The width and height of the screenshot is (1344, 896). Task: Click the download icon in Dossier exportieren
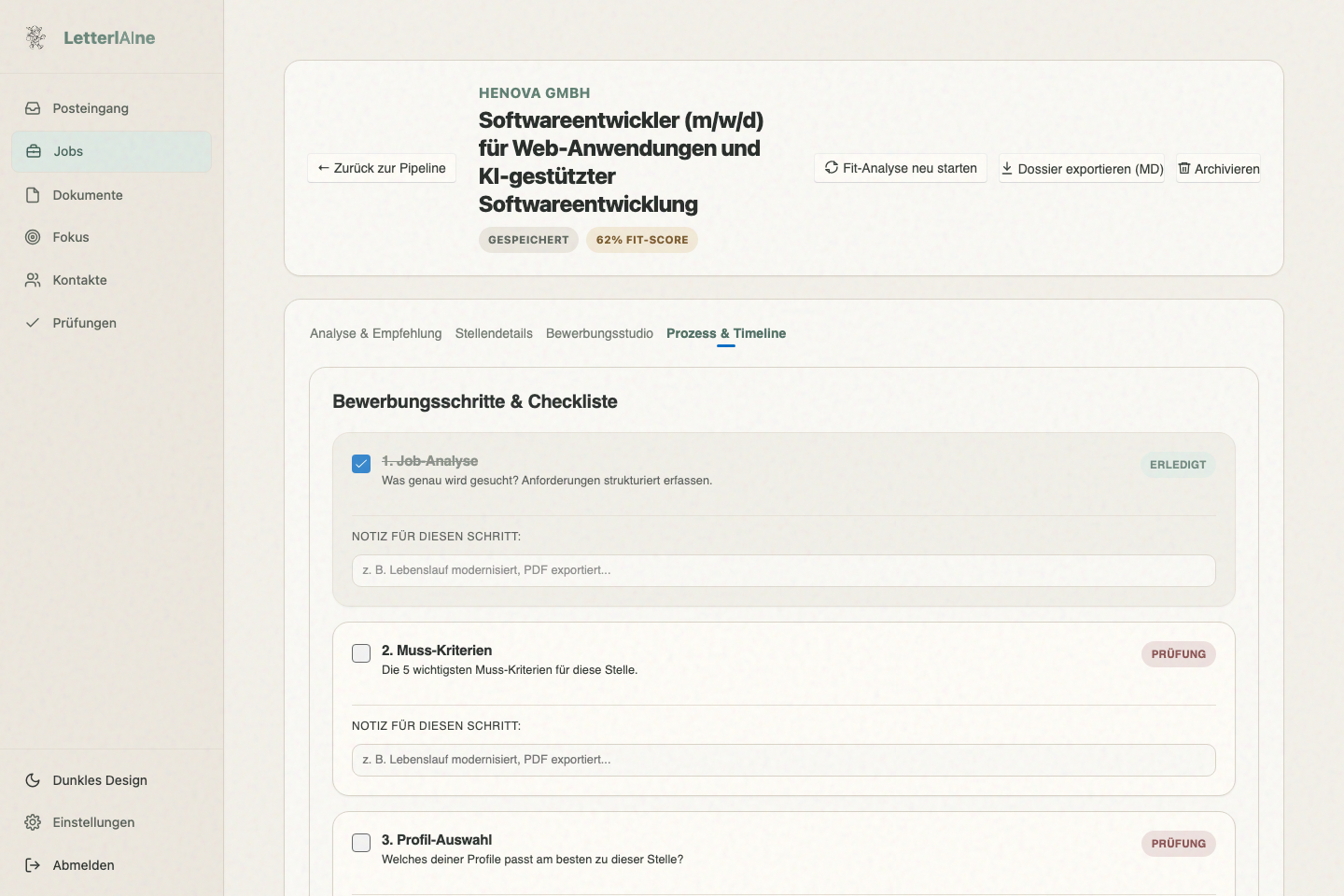(1007, 169)
